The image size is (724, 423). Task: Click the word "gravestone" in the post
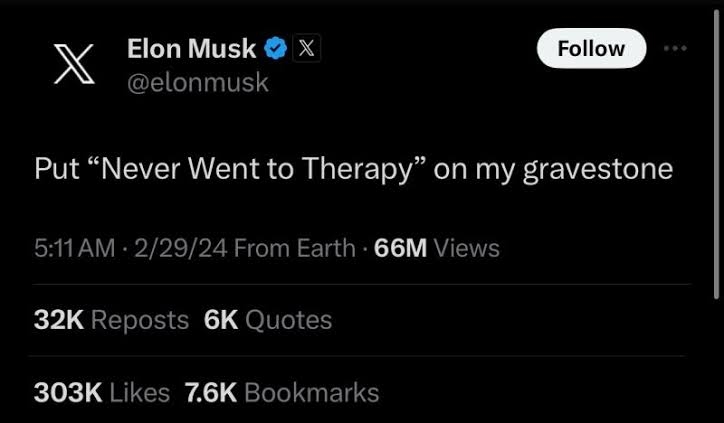[x=598, y=170]
